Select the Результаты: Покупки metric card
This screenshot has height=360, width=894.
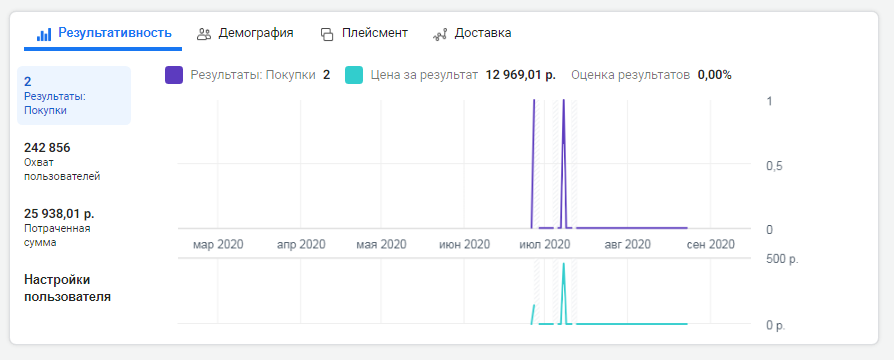pyautogui.click(x=74, y=95)
